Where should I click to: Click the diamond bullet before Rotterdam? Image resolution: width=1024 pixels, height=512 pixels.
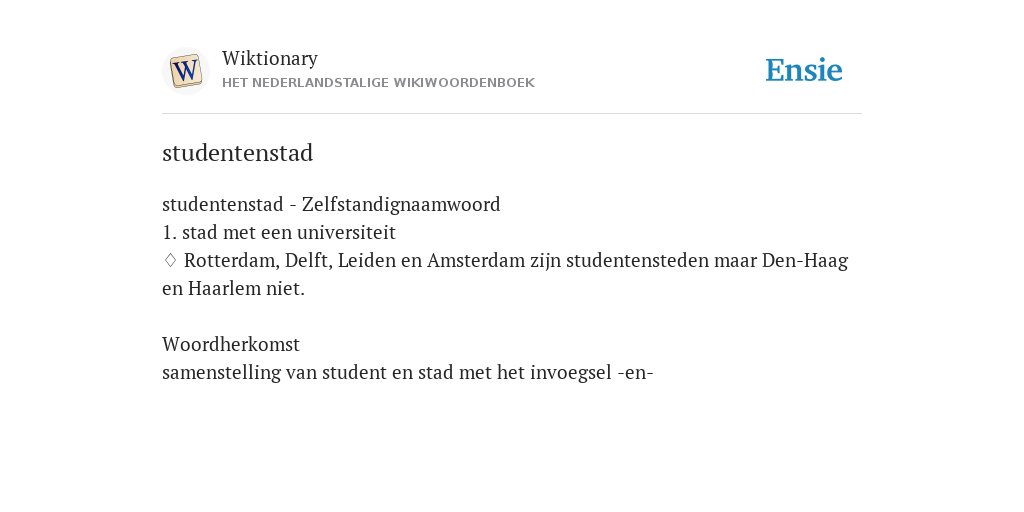[170, 261]
